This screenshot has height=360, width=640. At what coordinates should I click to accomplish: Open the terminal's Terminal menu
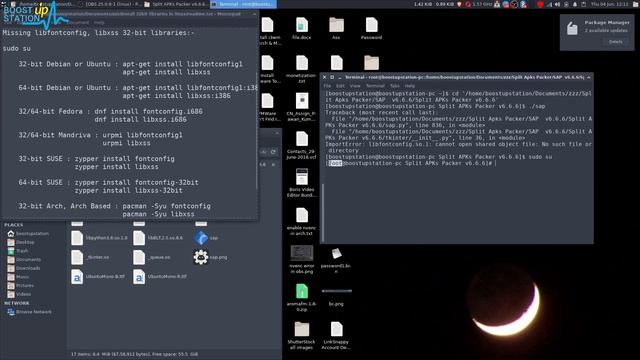(x=375, y=86)
